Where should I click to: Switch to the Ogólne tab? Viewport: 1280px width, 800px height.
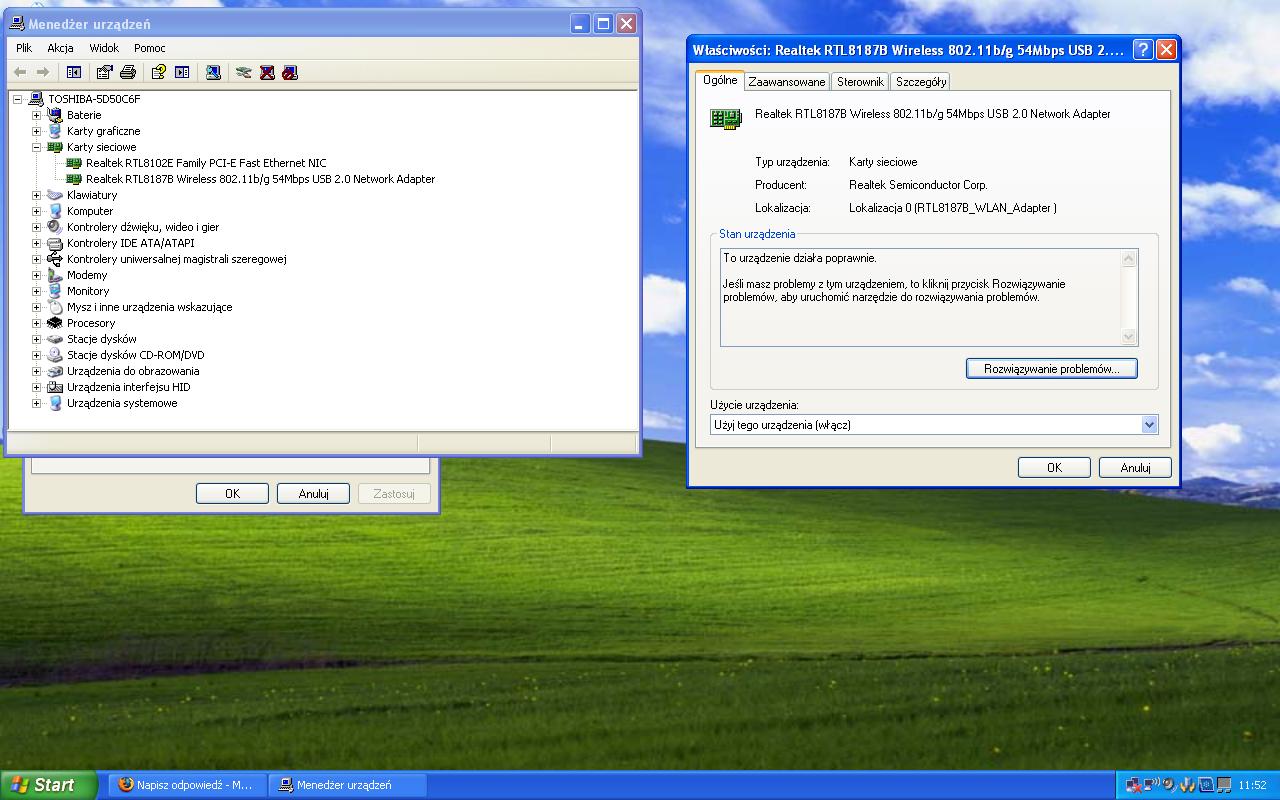point(720,80)
